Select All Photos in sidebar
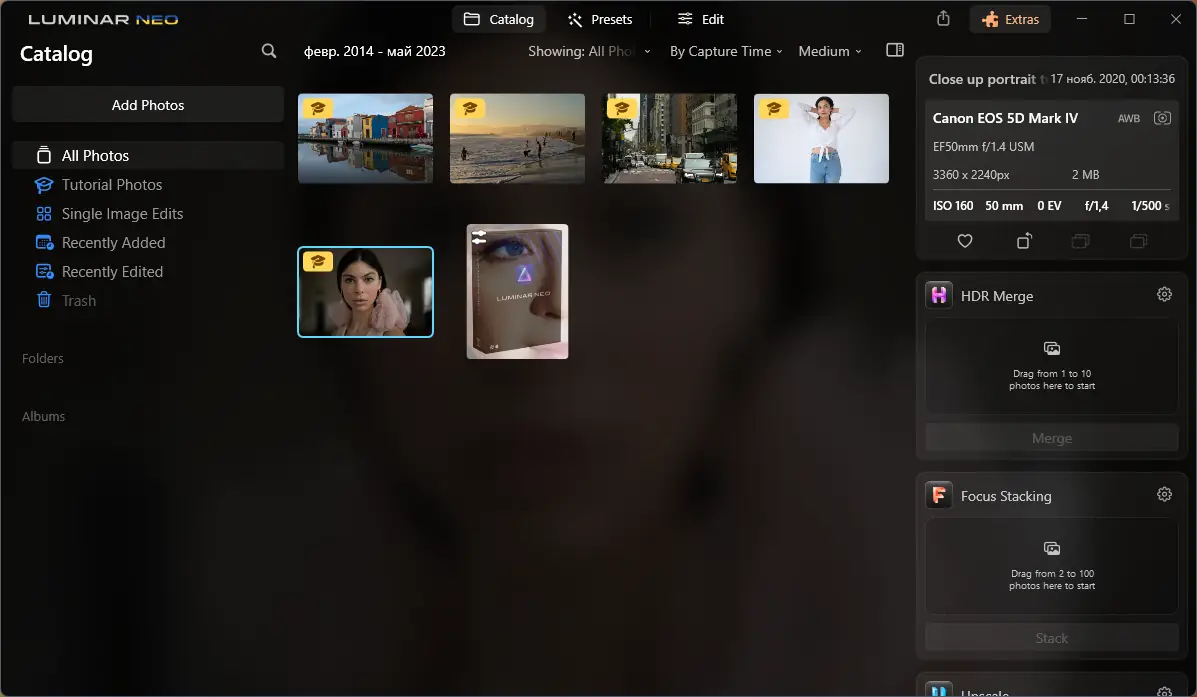 148,156
